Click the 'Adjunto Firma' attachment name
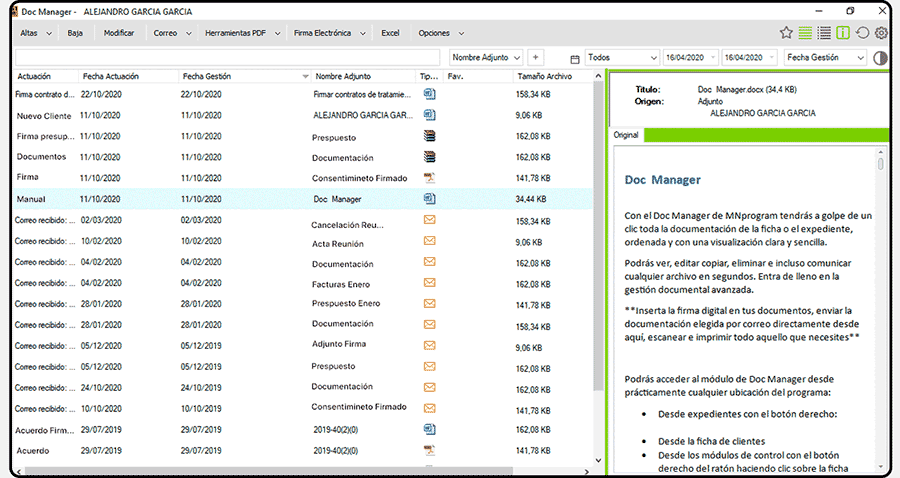Screen dimensions: 900x478 pos(339,344)
